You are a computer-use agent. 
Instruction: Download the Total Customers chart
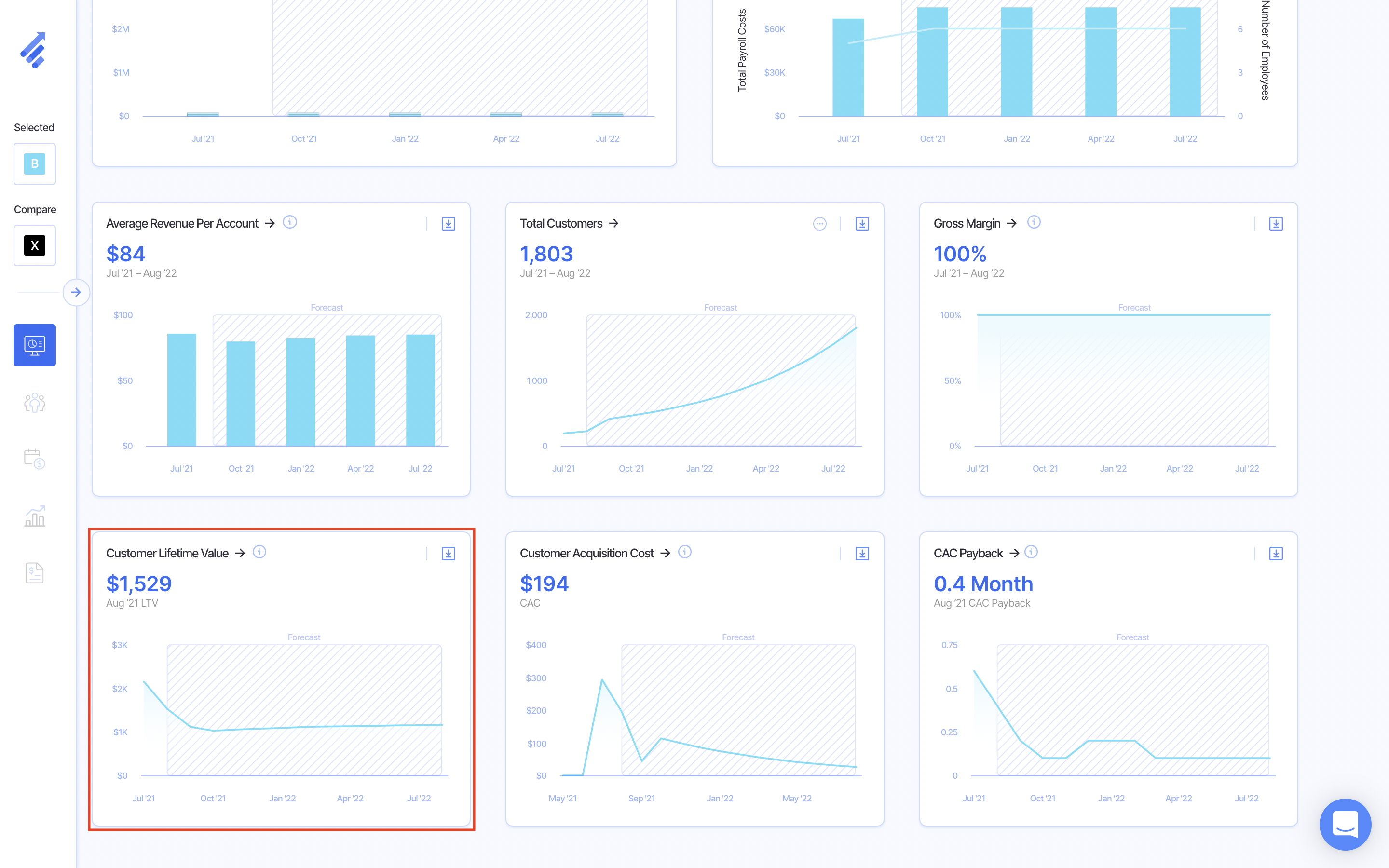tap(862, 224)
